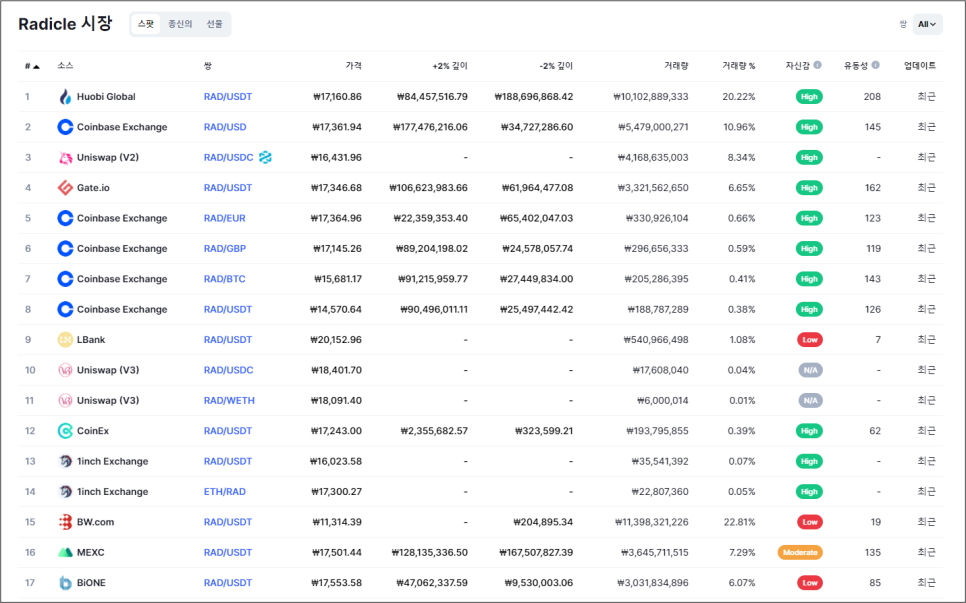Click the Uniswap (V3) logo in the RAD/WETH row
966x603 pixels.
point(65,400)
